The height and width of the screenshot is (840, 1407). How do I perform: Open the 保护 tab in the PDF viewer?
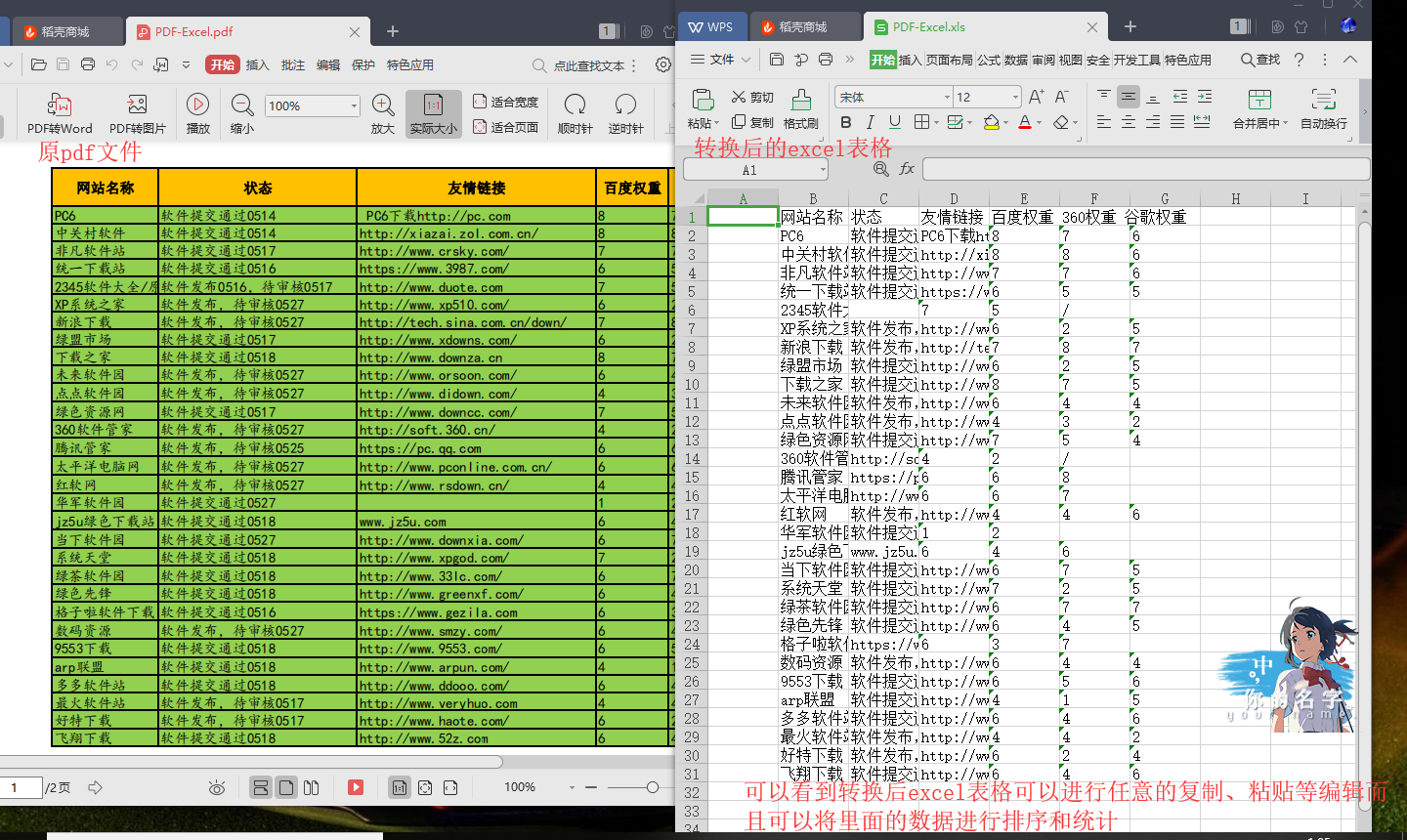pos(363,64)
